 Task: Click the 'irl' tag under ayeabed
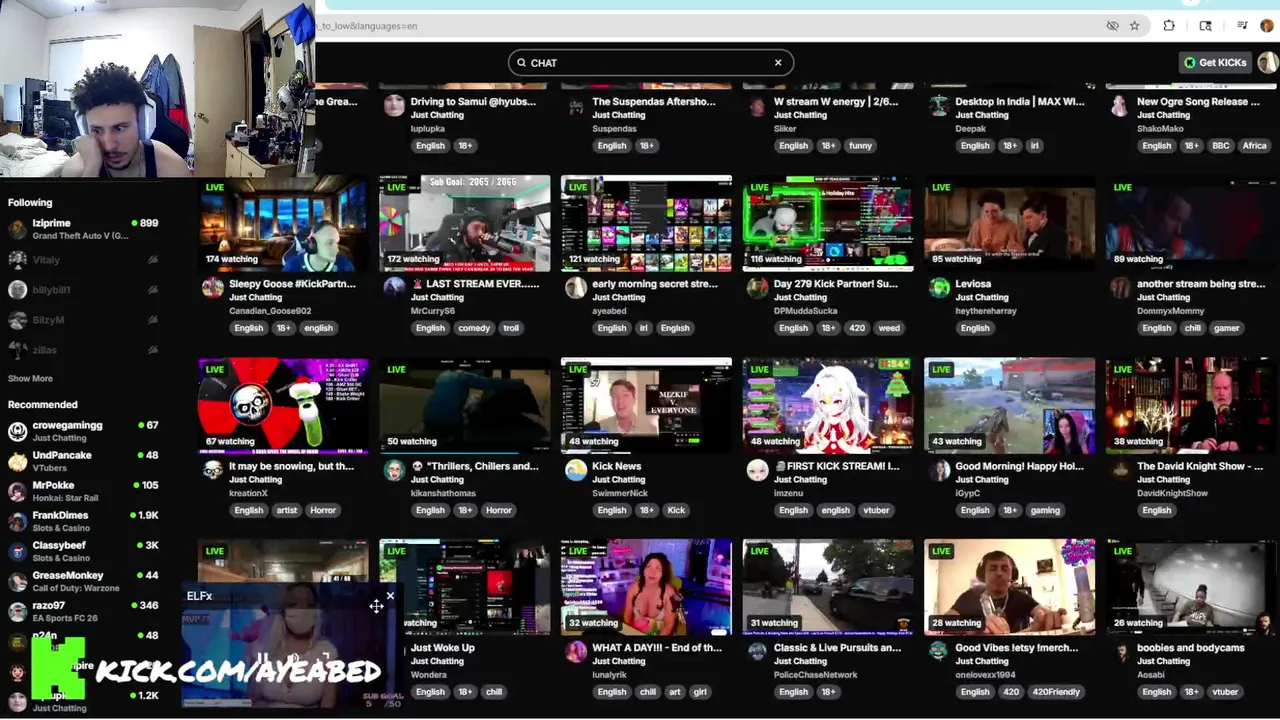(643, 328)
